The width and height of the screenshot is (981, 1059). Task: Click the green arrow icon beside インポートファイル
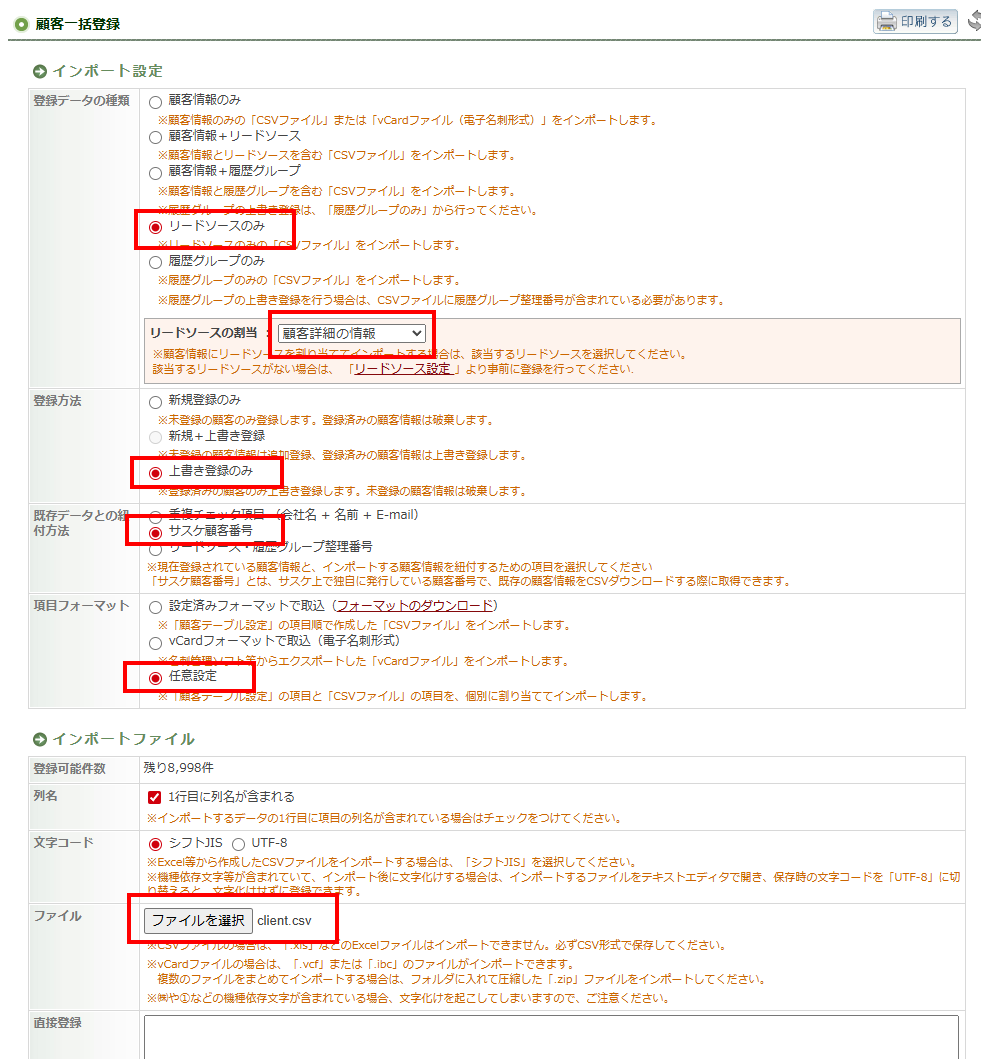[40, 739]
